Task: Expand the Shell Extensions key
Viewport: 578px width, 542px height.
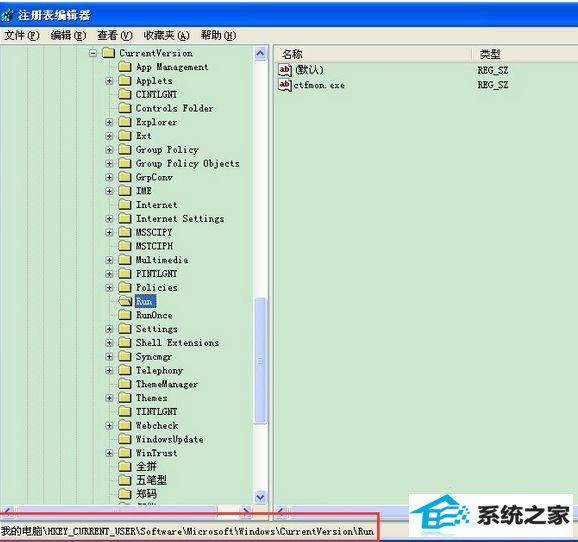Action: point(109,343)
